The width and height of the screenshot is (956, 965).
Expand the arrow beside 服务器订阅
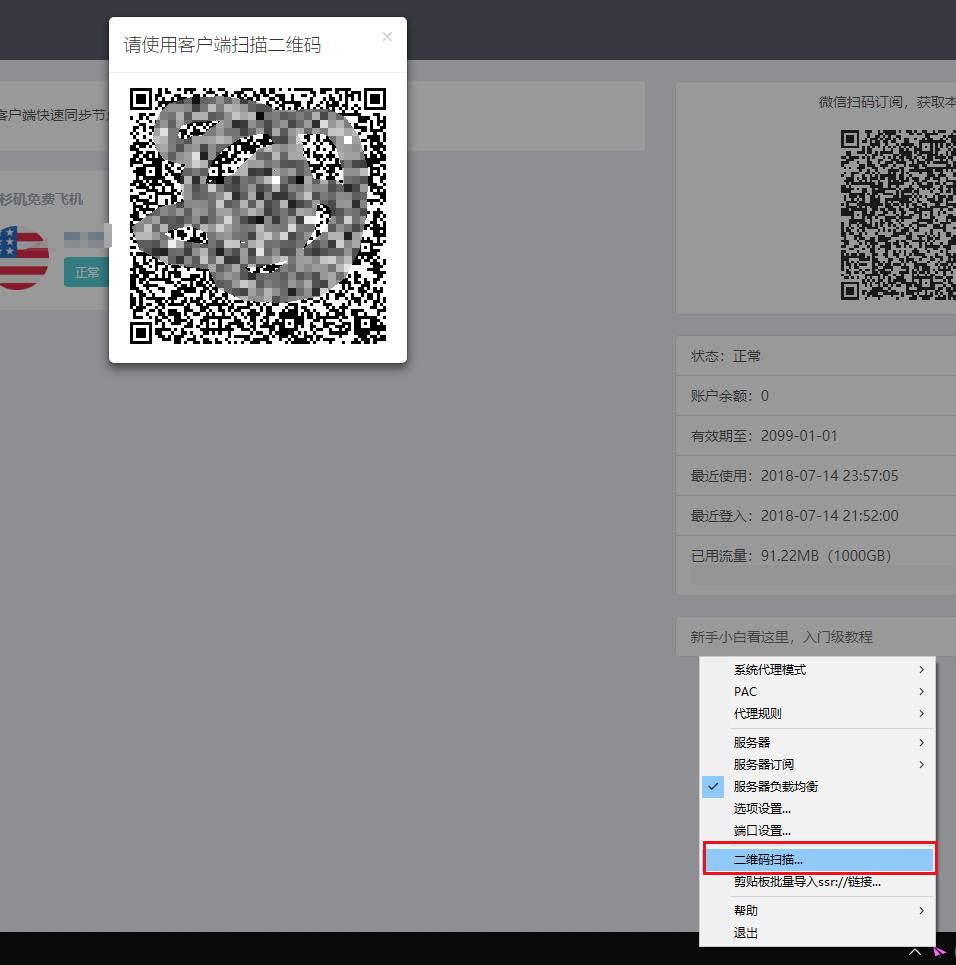tap(922, 765)
